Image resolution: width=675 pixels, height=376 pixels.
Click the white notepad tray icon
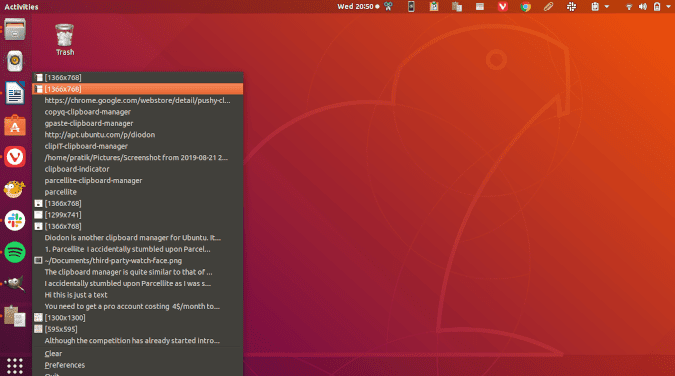[480, 6]
